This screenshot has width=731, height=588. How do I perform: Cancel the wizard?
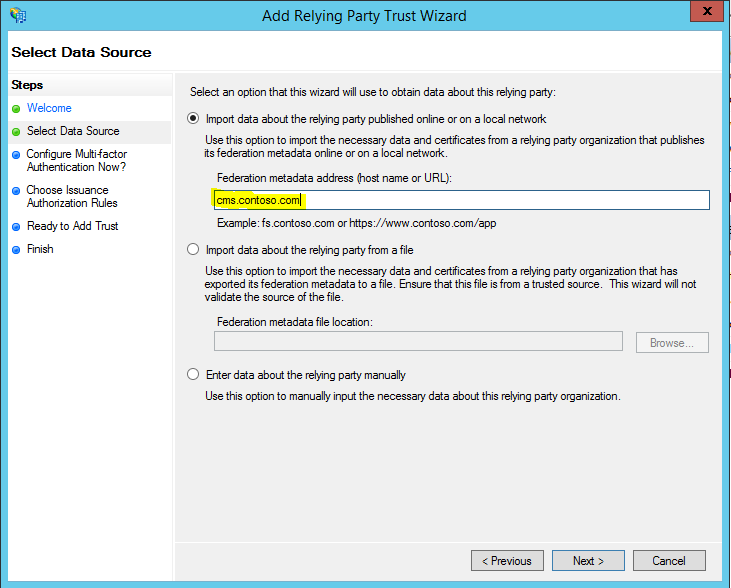tap(669, 560)
